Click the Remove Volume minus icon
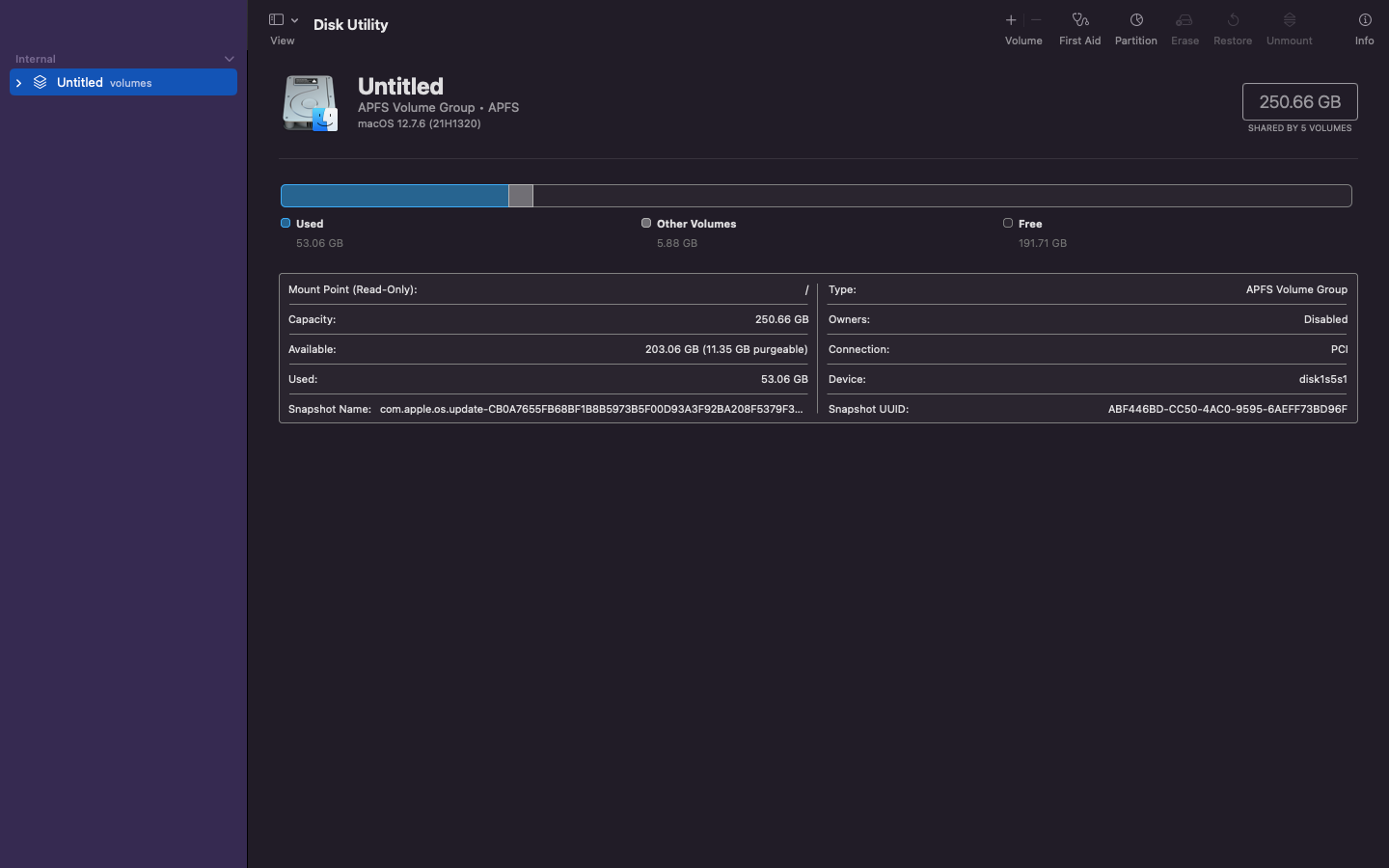Viewport: 1389px width, 868px height. (x=1036, y=20)
